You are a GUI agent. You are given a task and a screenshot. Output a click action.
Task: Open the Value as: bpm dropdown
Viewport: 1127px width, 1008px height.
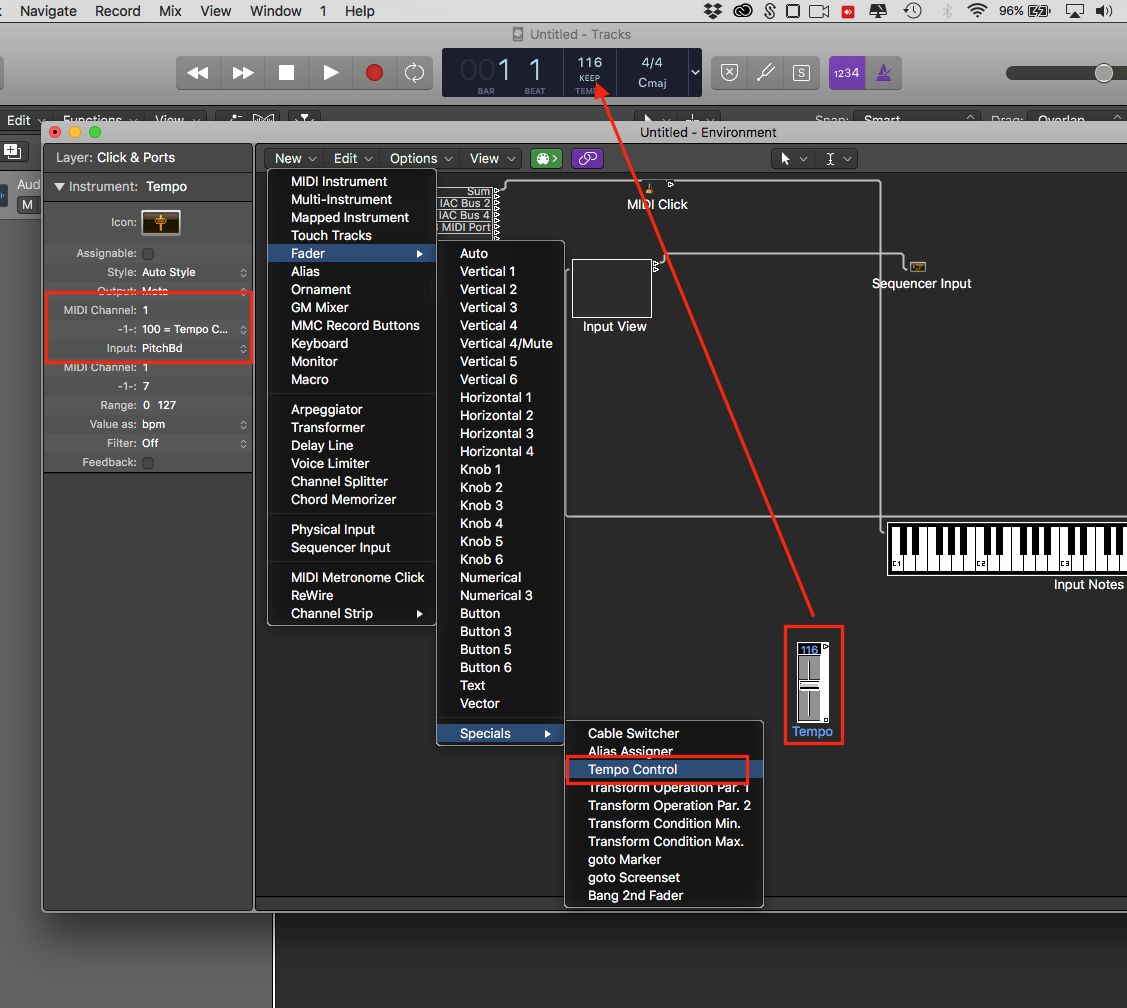click(x=194, y=424)
